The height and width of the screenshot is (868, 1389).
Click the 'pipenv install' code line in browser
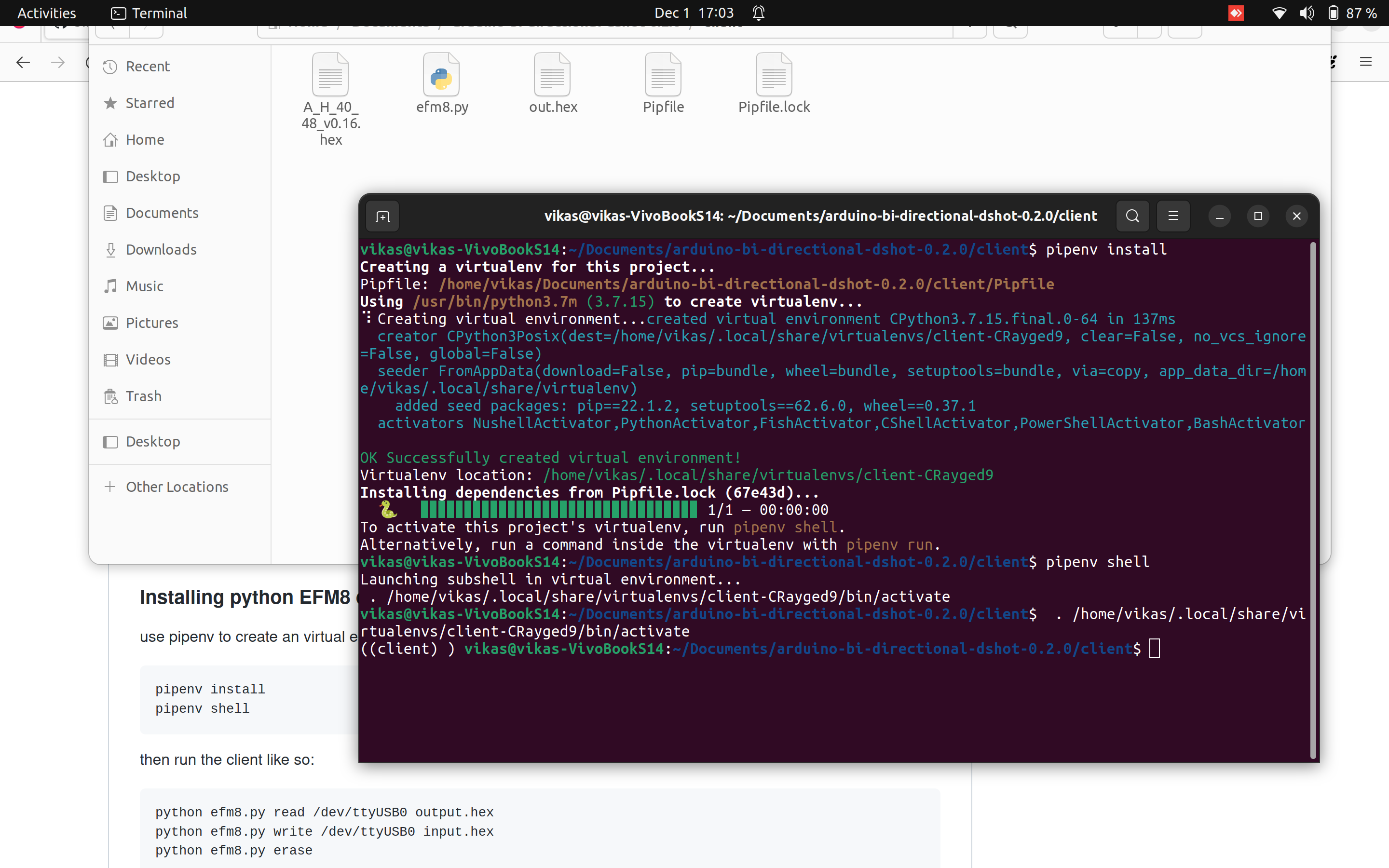click(x=210, y=689)
